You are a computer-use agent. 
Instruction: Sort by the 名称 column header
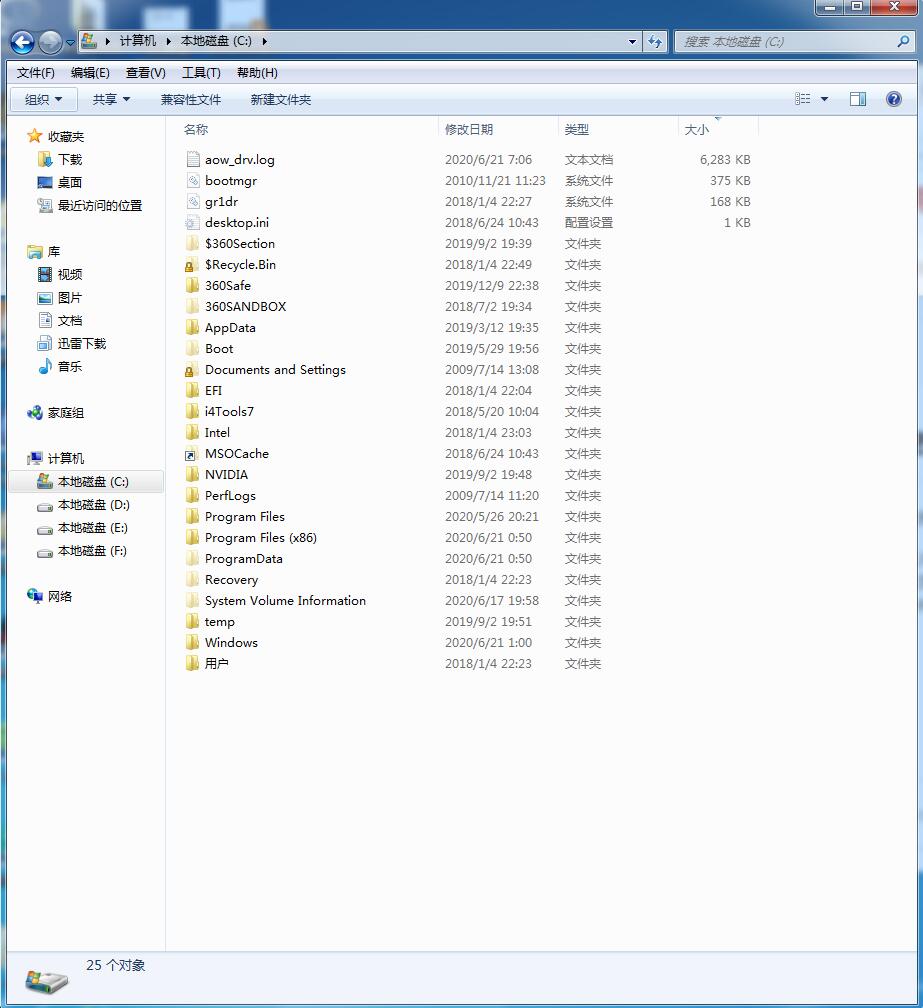click(x=196, y=129)
